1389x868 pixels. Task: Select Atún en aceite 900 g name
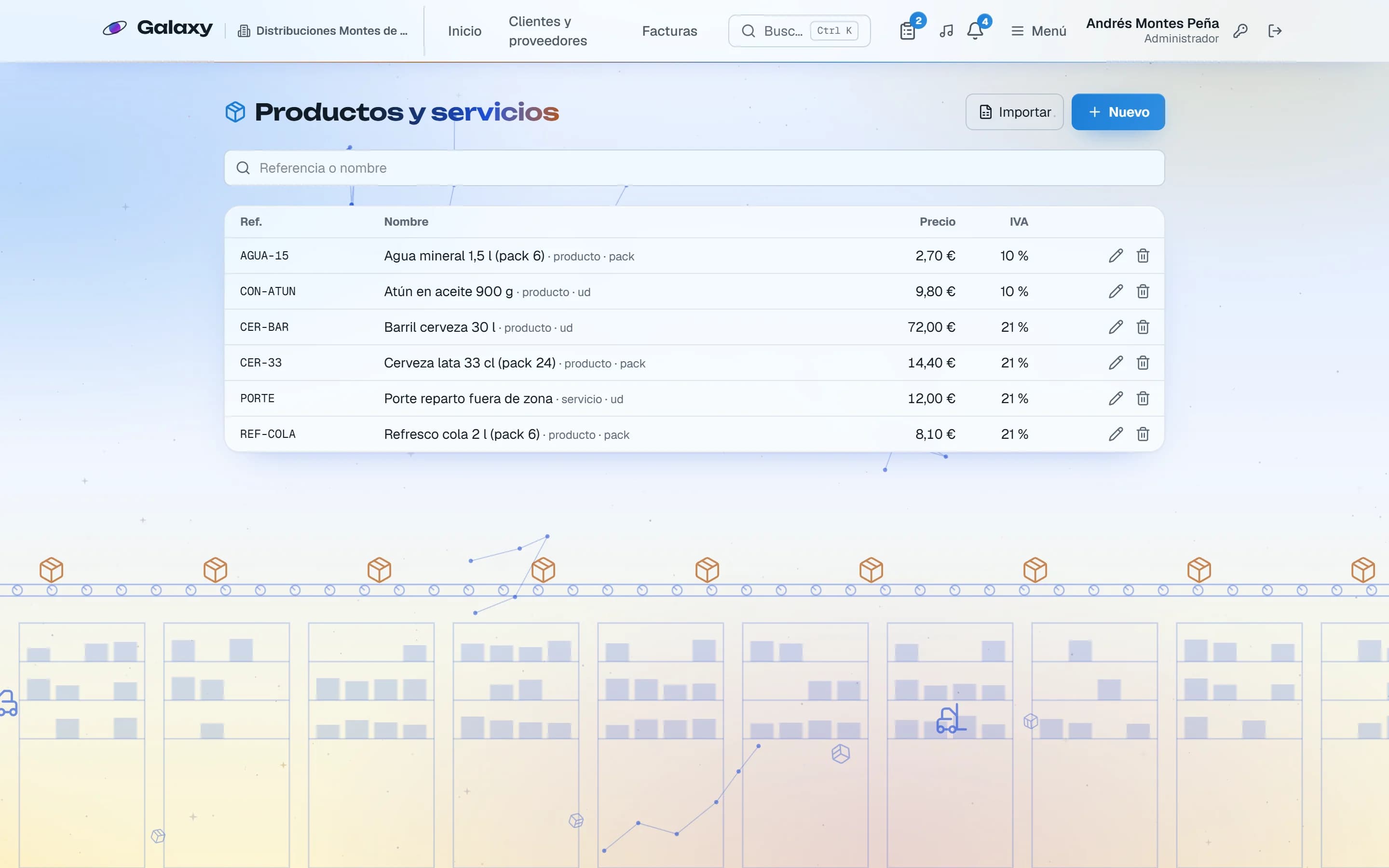tap(448, 291)
